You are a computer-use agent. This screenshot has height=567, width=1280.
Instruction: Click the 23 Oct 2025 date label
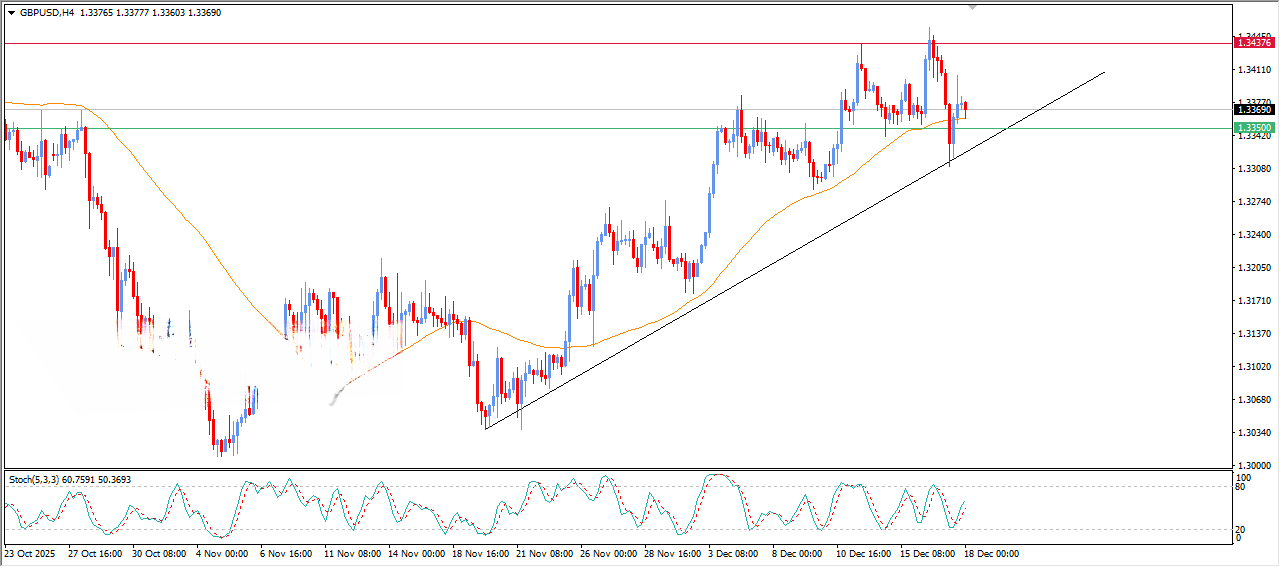tap(27, 553)
